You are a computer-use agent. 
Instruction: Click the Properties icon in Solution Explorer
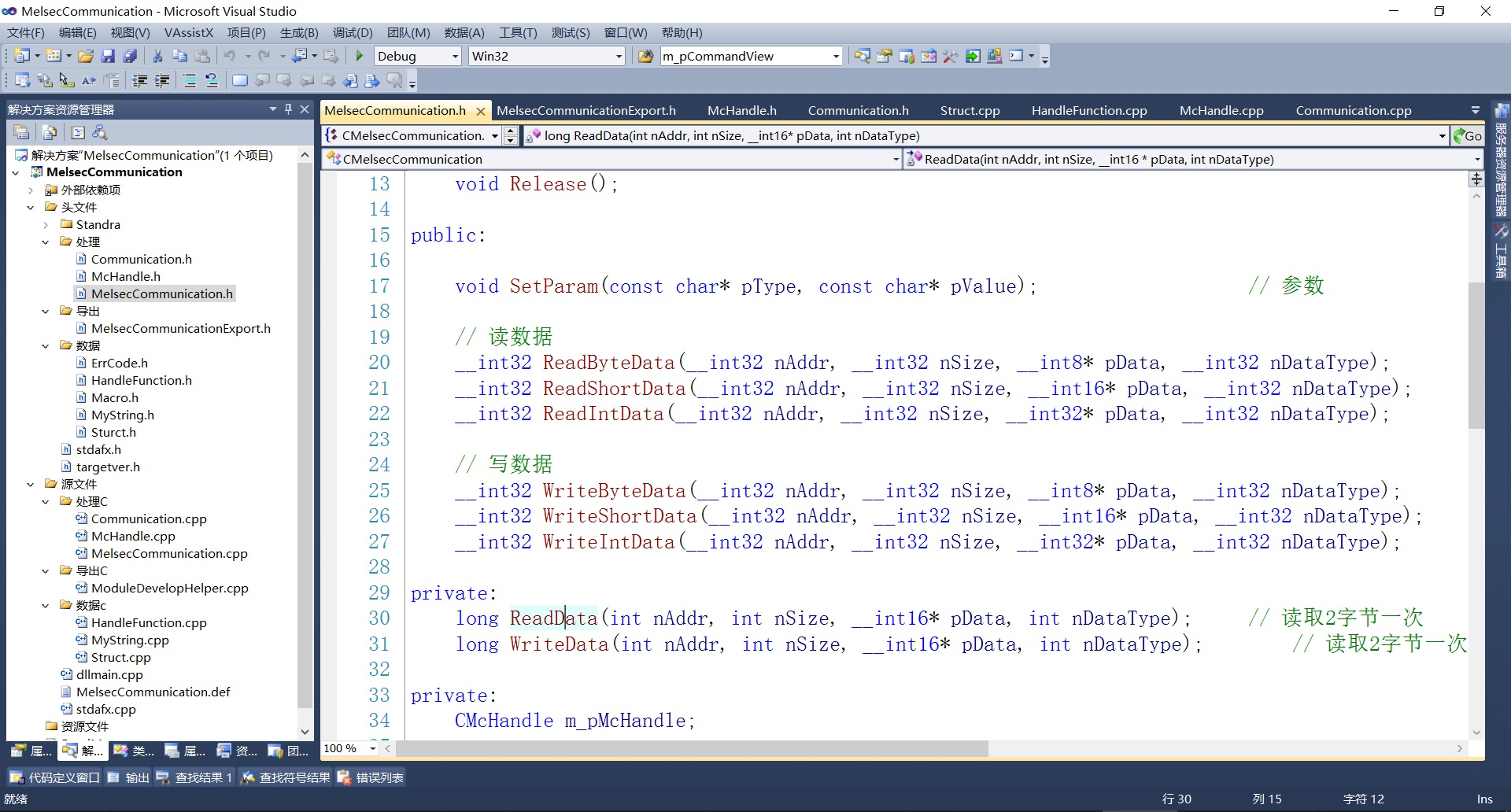coord(22,132)
